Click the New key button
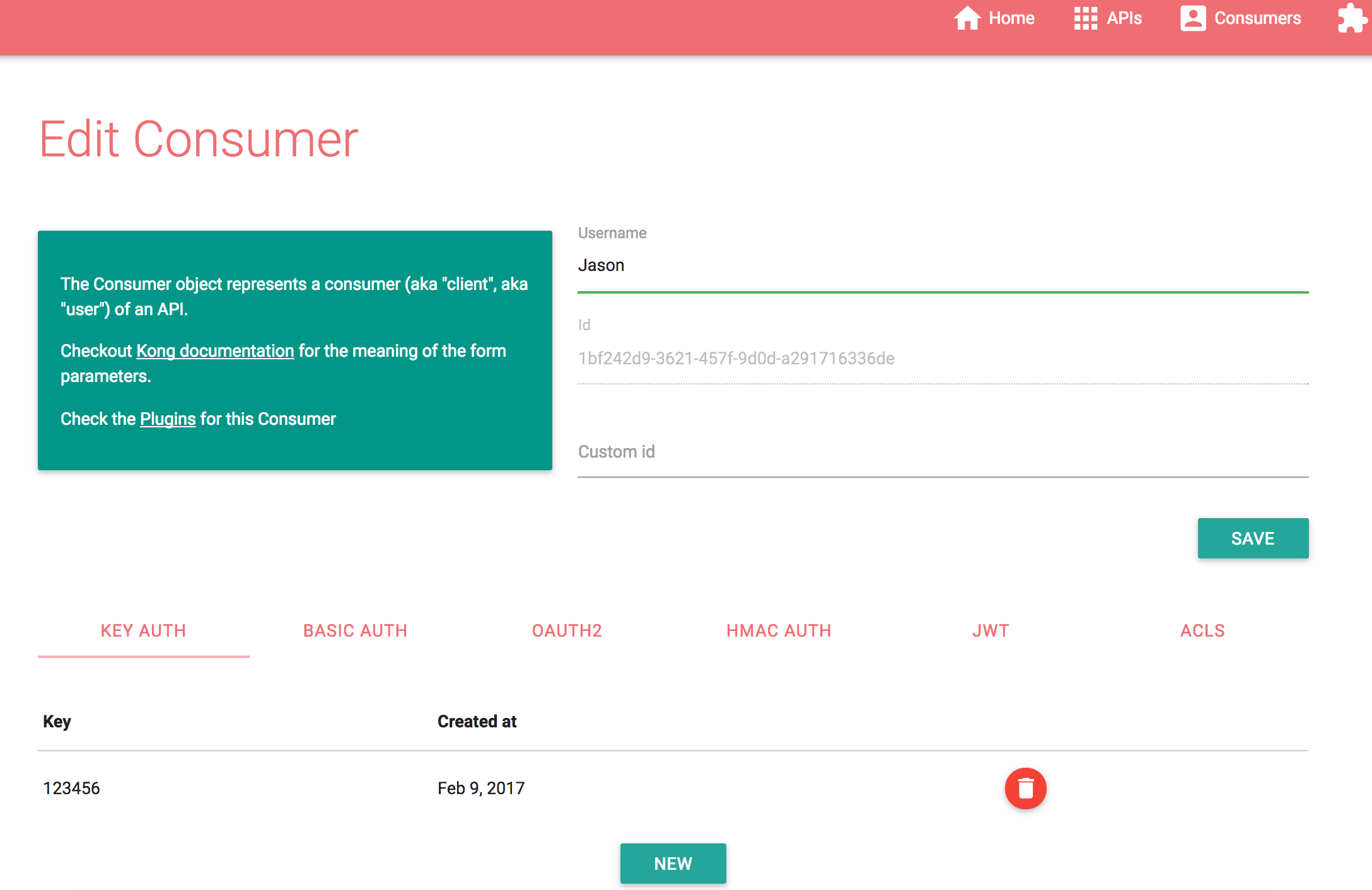This screenshot has width=1372, height=890. [x=673, y=863]
